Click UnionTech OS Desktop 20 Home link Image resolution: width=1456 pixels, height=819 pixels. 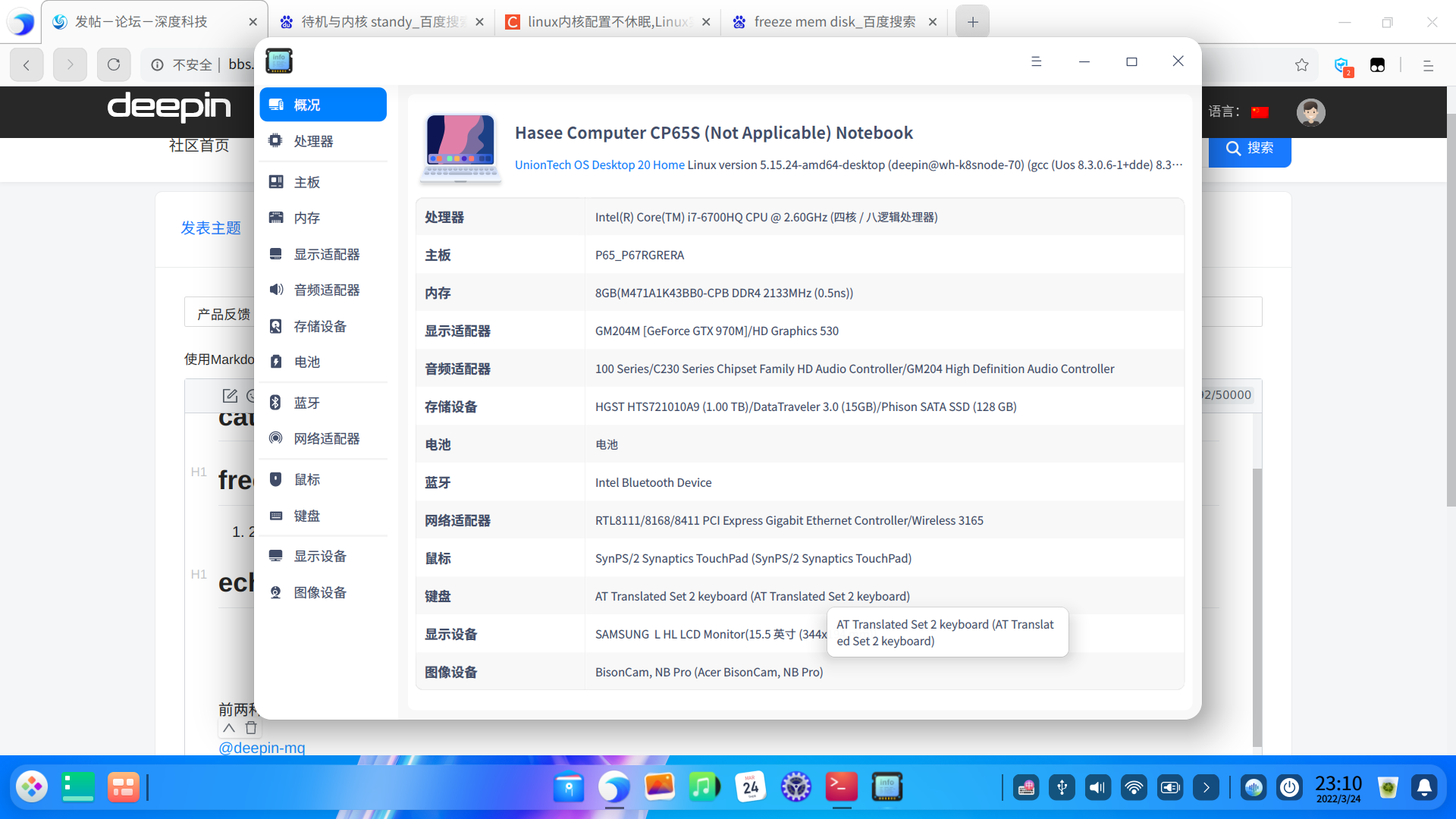[599, 165]
